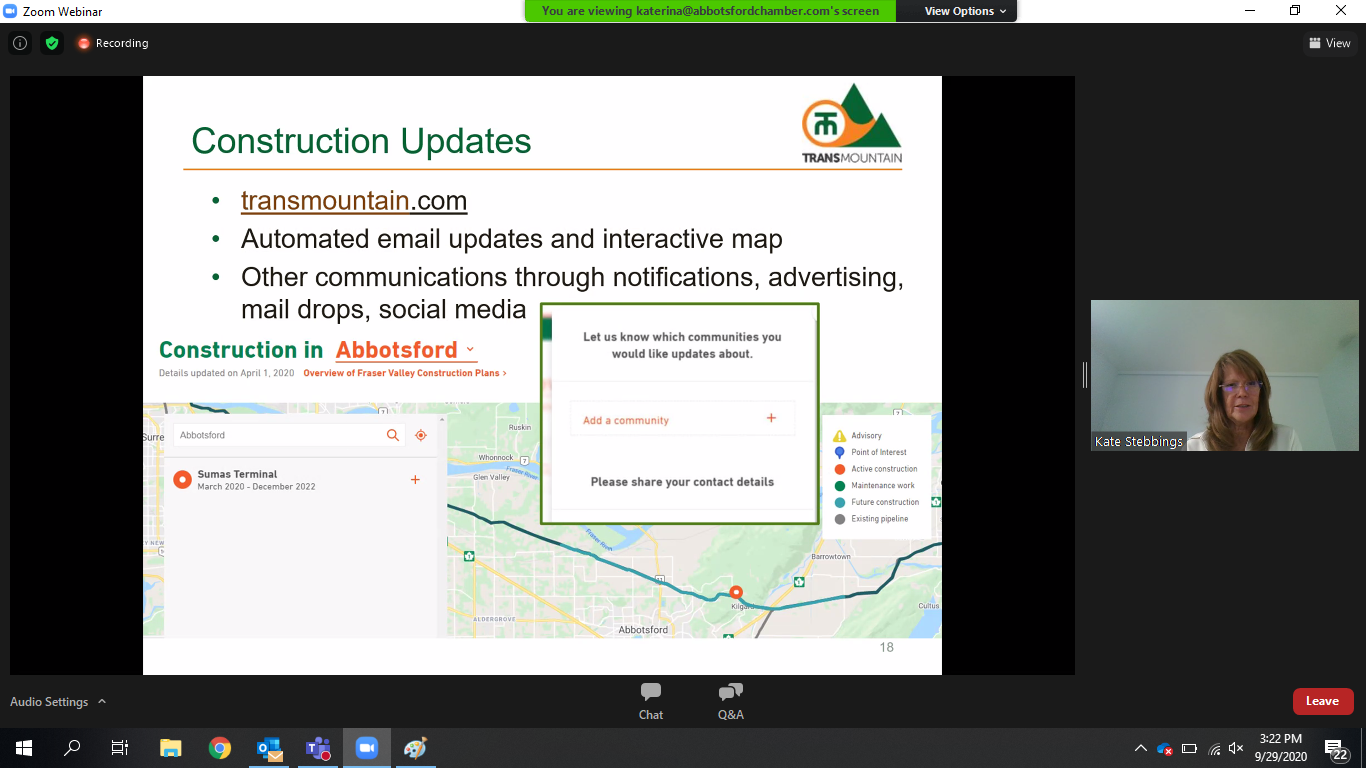Open Microsoft Teams from the taskbar
The height and width of the screenshot is (768, 1366).
coord(318,748)
